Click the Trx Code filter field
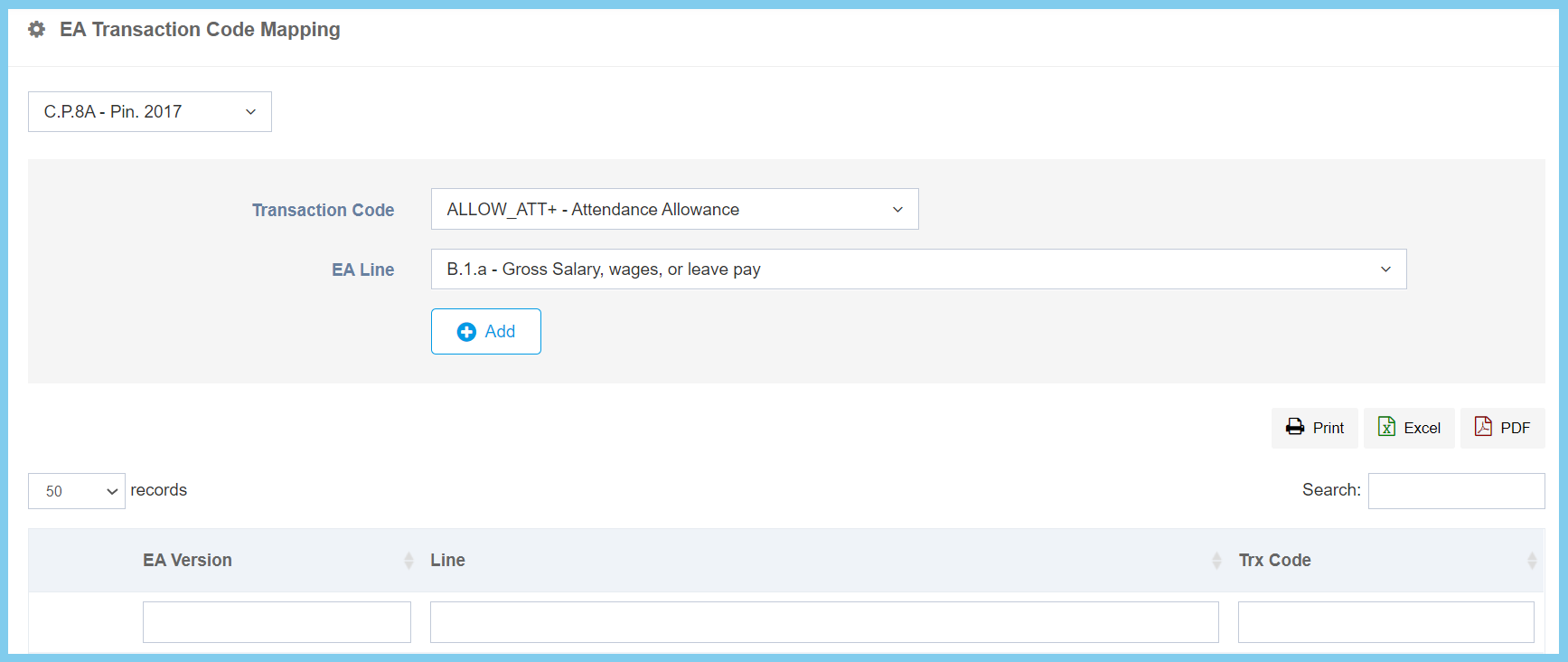This screenshot has width=1568, height=662. 1385,622
